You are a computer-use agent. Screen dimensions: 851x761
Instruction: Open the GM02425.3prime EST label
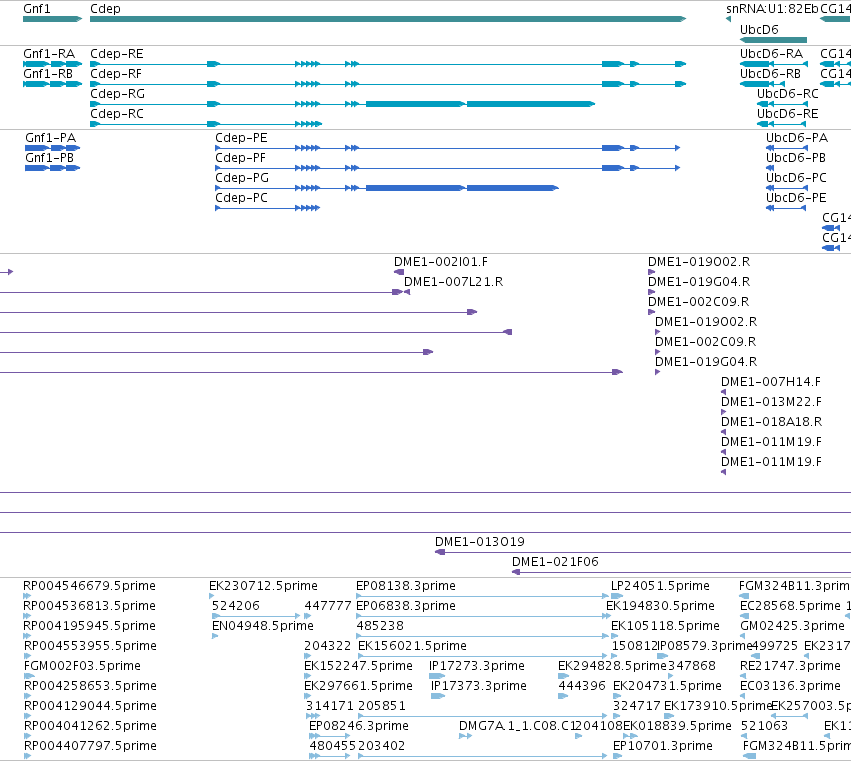pos(792,626)
